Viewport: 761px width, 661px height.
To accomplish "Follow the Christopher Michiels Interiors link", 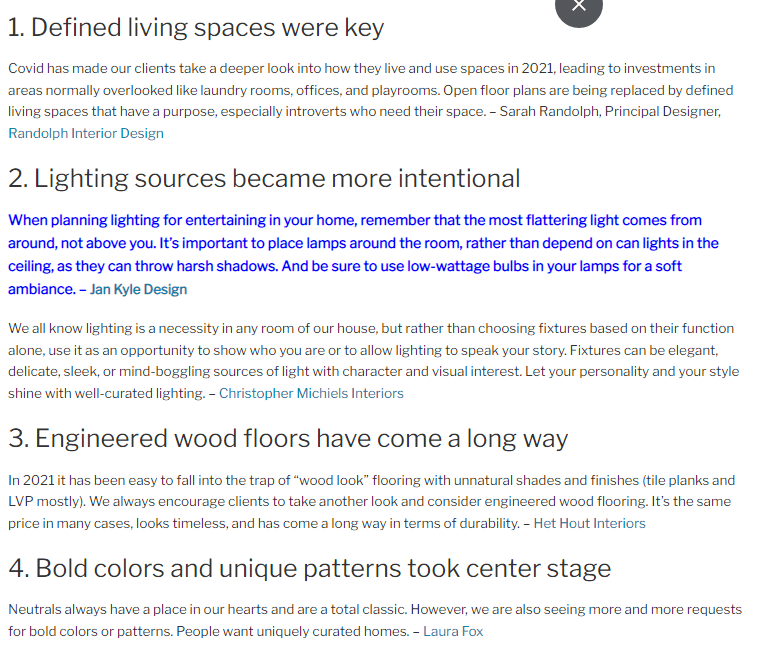I will tap(311, 394).
